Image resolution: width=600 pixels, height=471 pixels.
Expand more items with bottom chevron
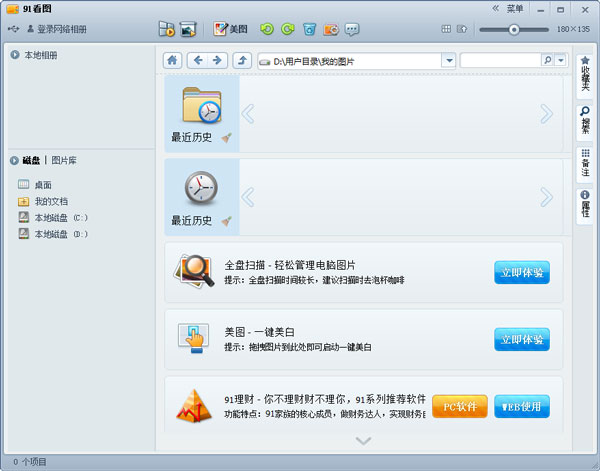pos(363,441)
